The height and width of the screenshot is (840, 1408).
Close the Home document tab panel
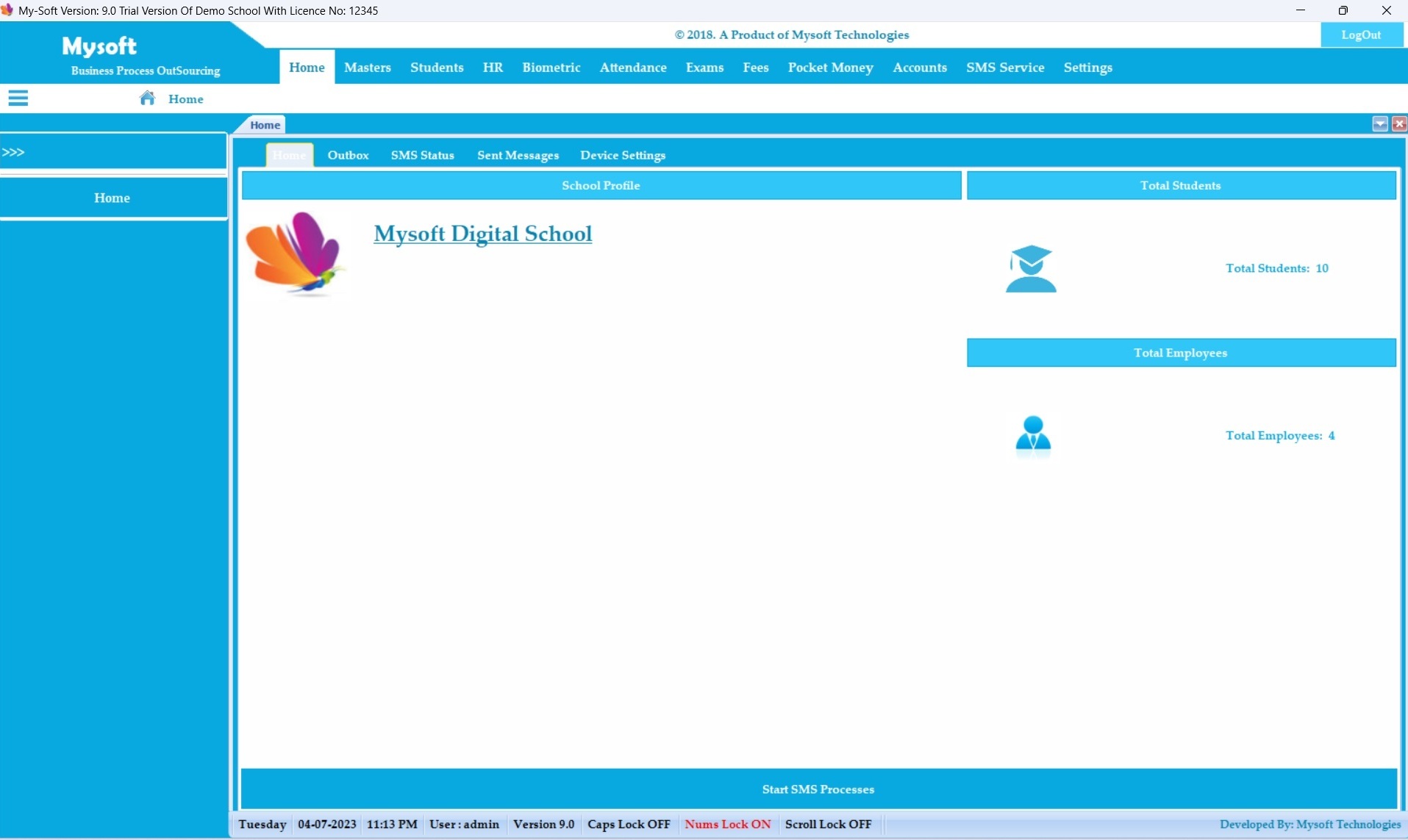click(1398, 124)
